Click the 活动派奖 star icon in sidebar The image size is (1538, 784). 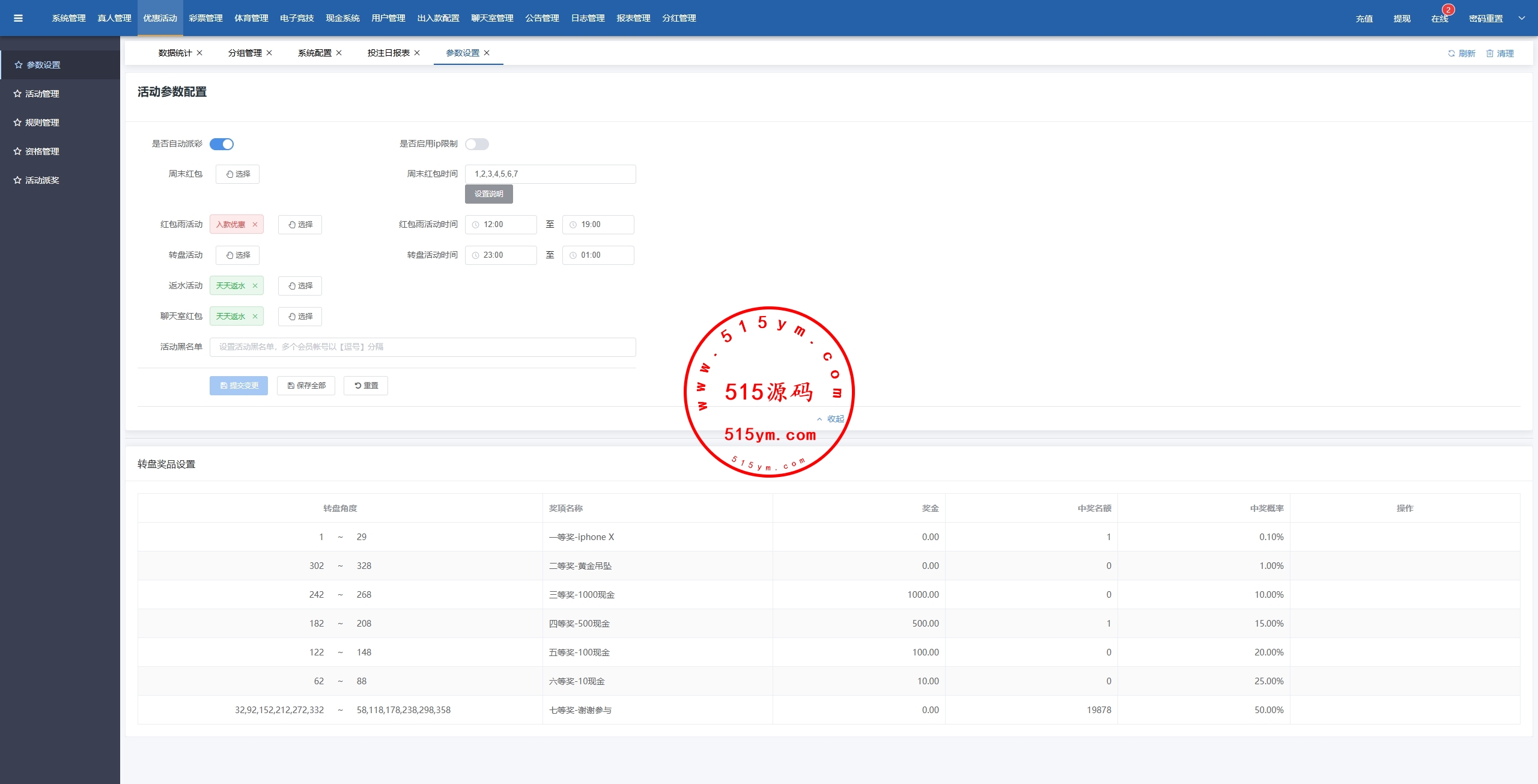pyautogui.click(x=17, y=180)
